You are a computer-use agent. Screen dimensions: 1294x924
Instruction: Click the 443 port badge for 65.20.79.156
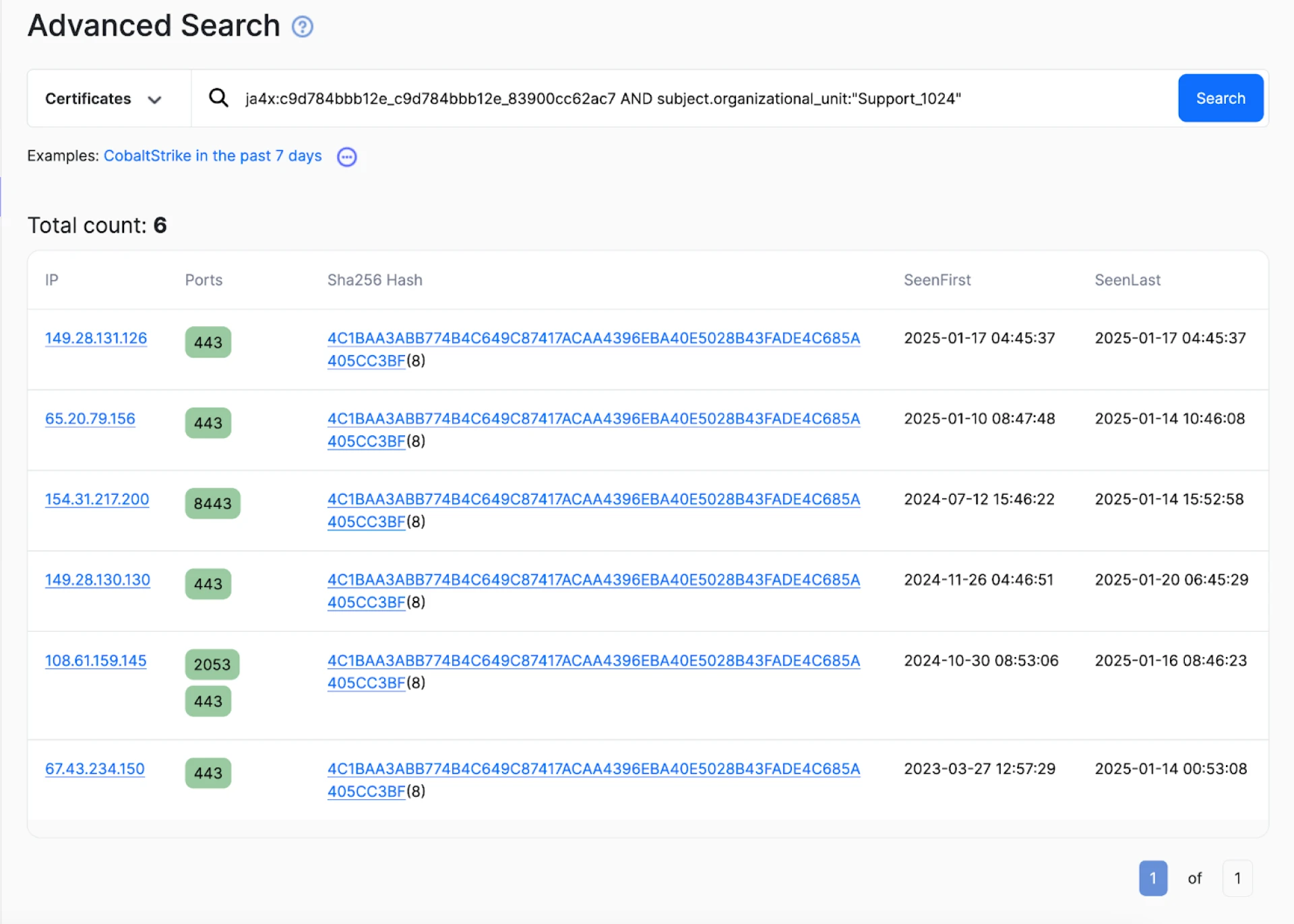coord(208,423)
